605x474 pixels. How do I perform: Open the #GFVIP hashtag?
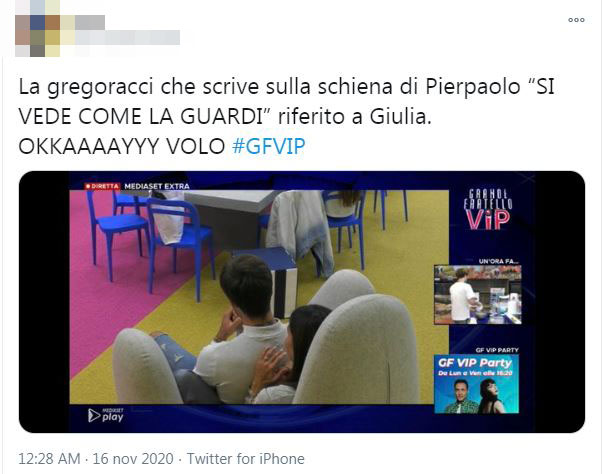point(269,146)
